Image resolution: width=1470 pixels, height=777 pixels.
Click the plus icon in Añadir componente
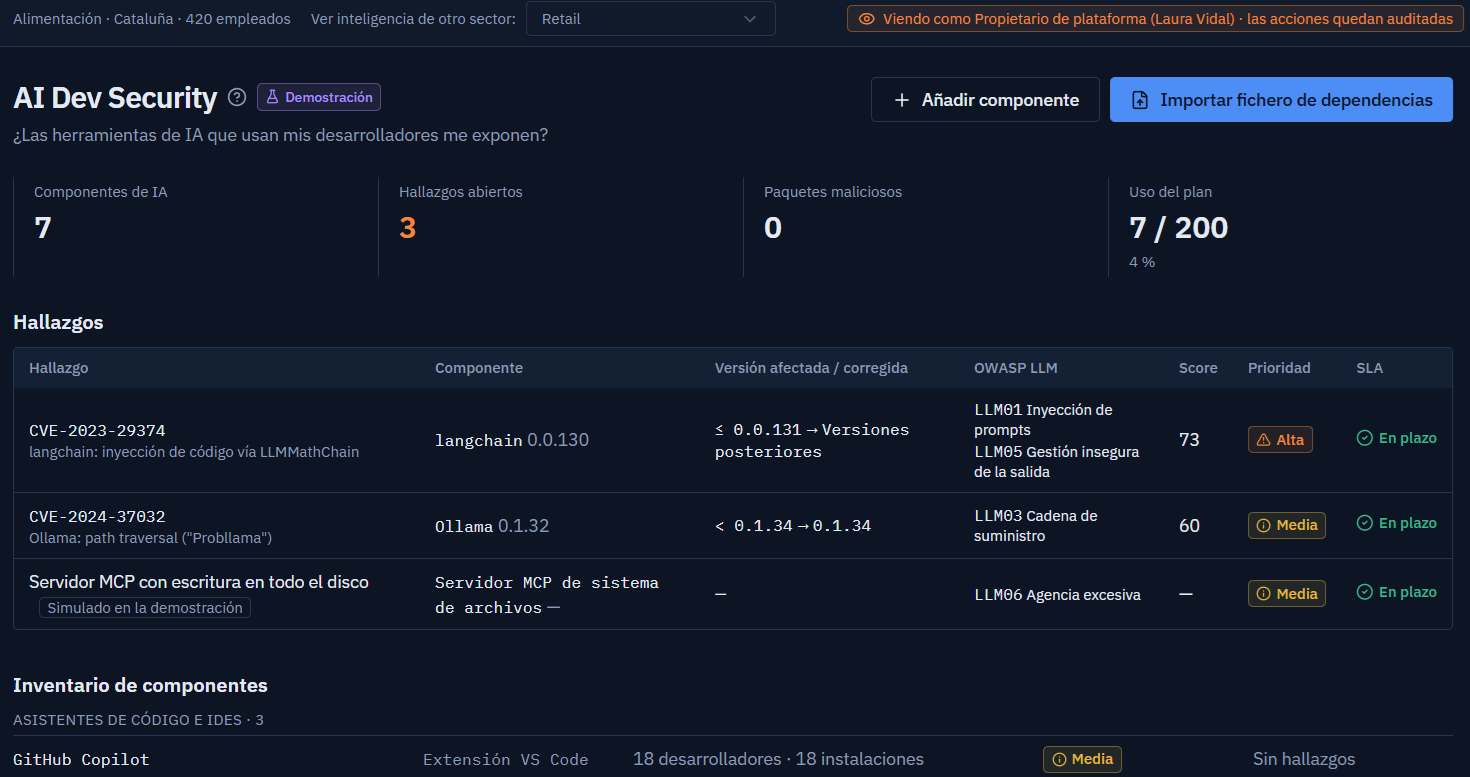click(x=902, y=100)
